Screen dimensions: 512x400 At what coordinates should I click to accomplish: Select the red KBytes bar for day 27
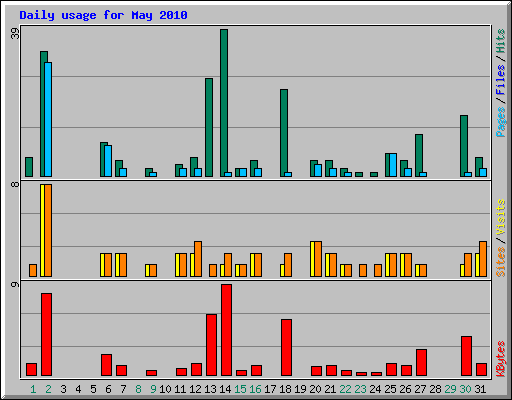pos(421,363)
